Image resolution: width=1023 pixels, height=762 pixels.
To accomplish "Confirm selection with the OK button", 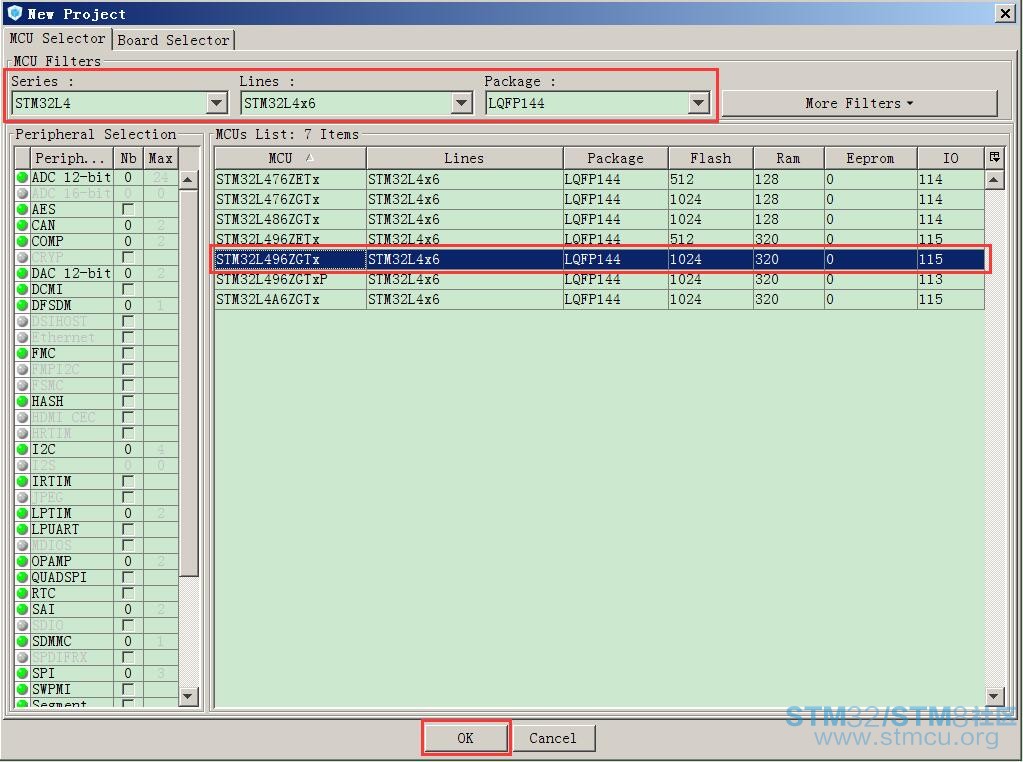I will 465,738.
